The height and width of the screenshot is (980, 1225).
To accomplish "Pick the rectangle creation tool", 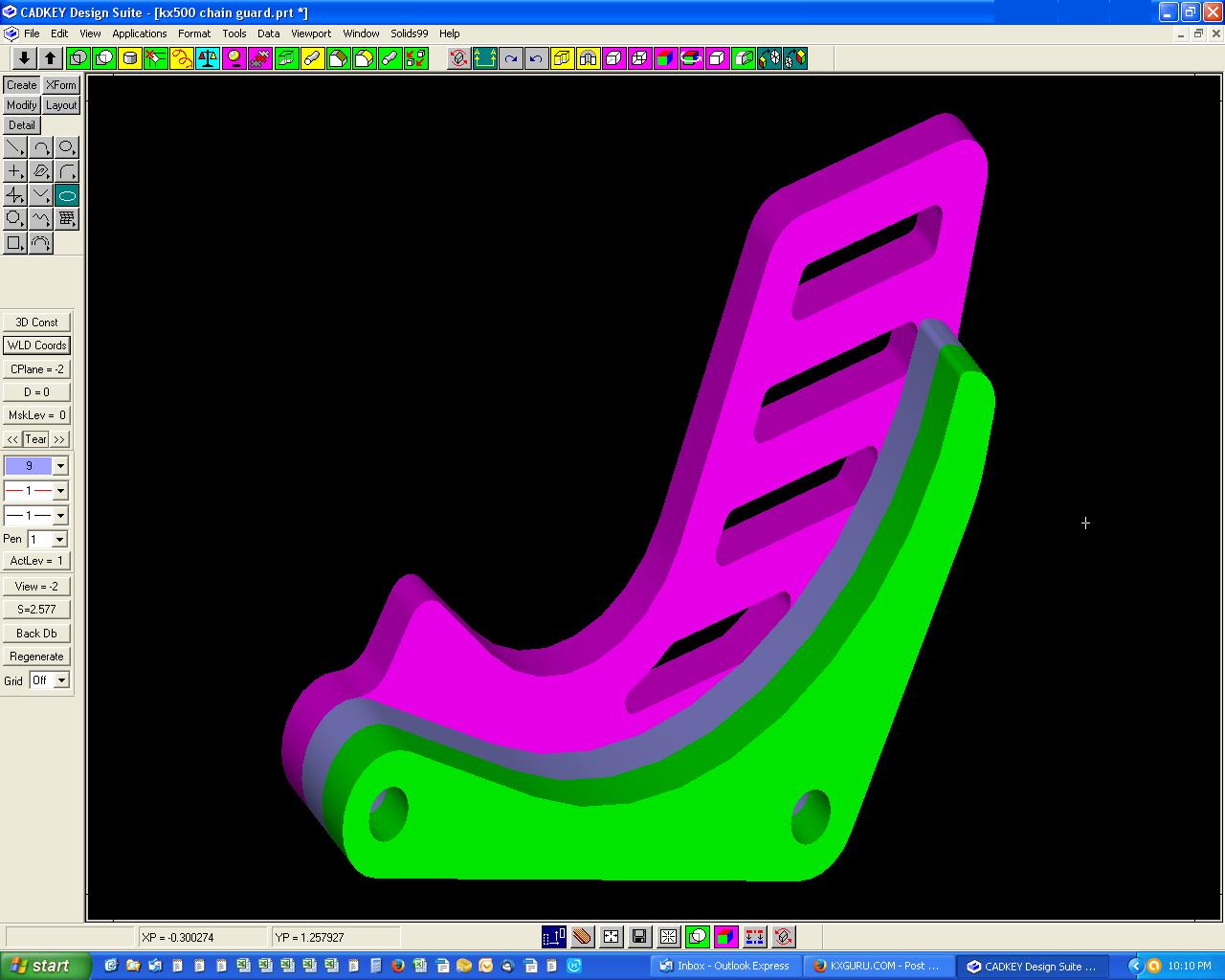I will coord(14,243).
